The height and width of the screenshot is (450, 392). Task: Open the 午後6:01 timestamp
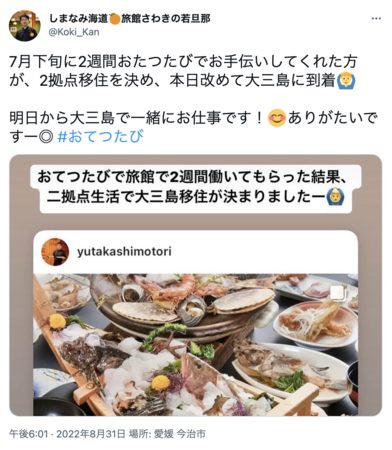[x=29, y=434]
